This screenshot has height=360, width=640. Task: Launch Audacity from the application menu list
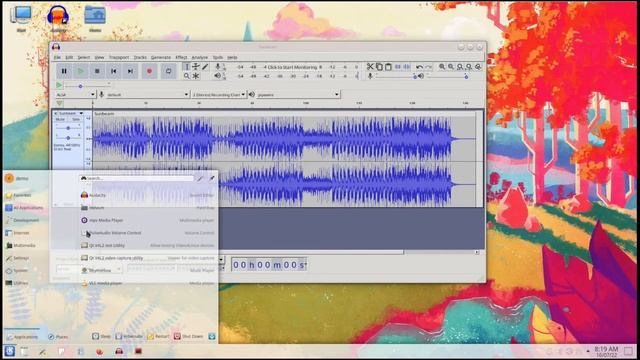147,195
